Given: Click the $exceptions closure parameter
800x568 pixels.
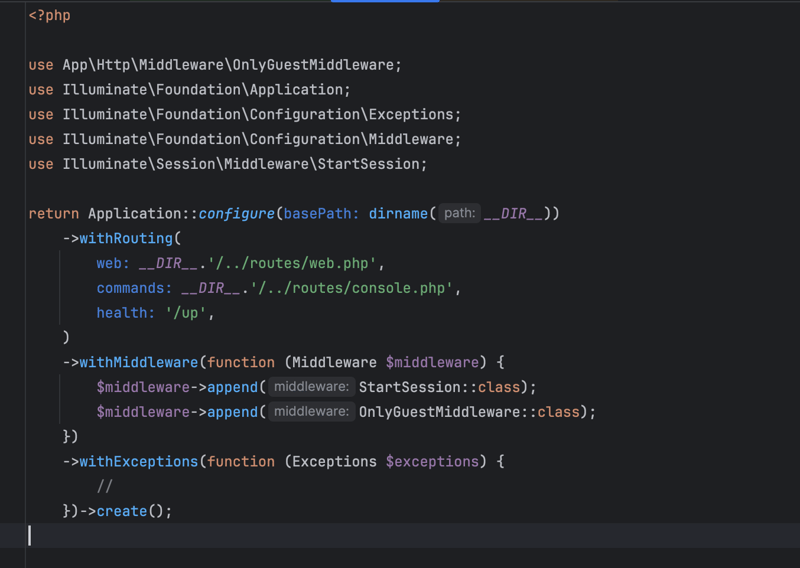Looking at the screenshot, I should tap(432, 461).
